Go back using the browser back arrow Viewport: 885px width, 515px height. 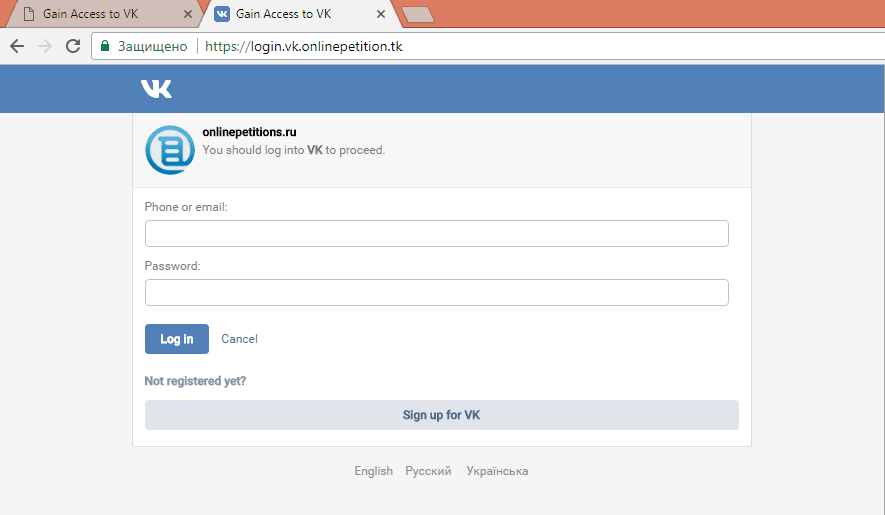(17, 46)
